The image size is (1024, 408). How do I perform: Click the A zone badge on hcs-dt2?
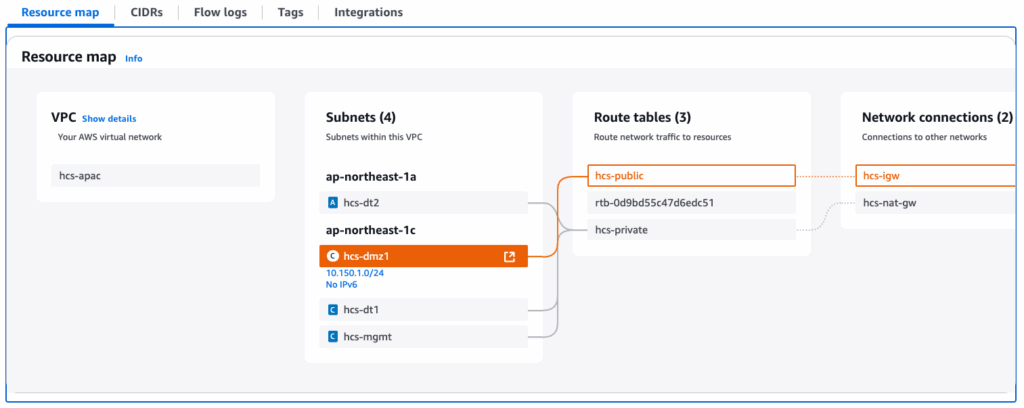pos(333,203)
